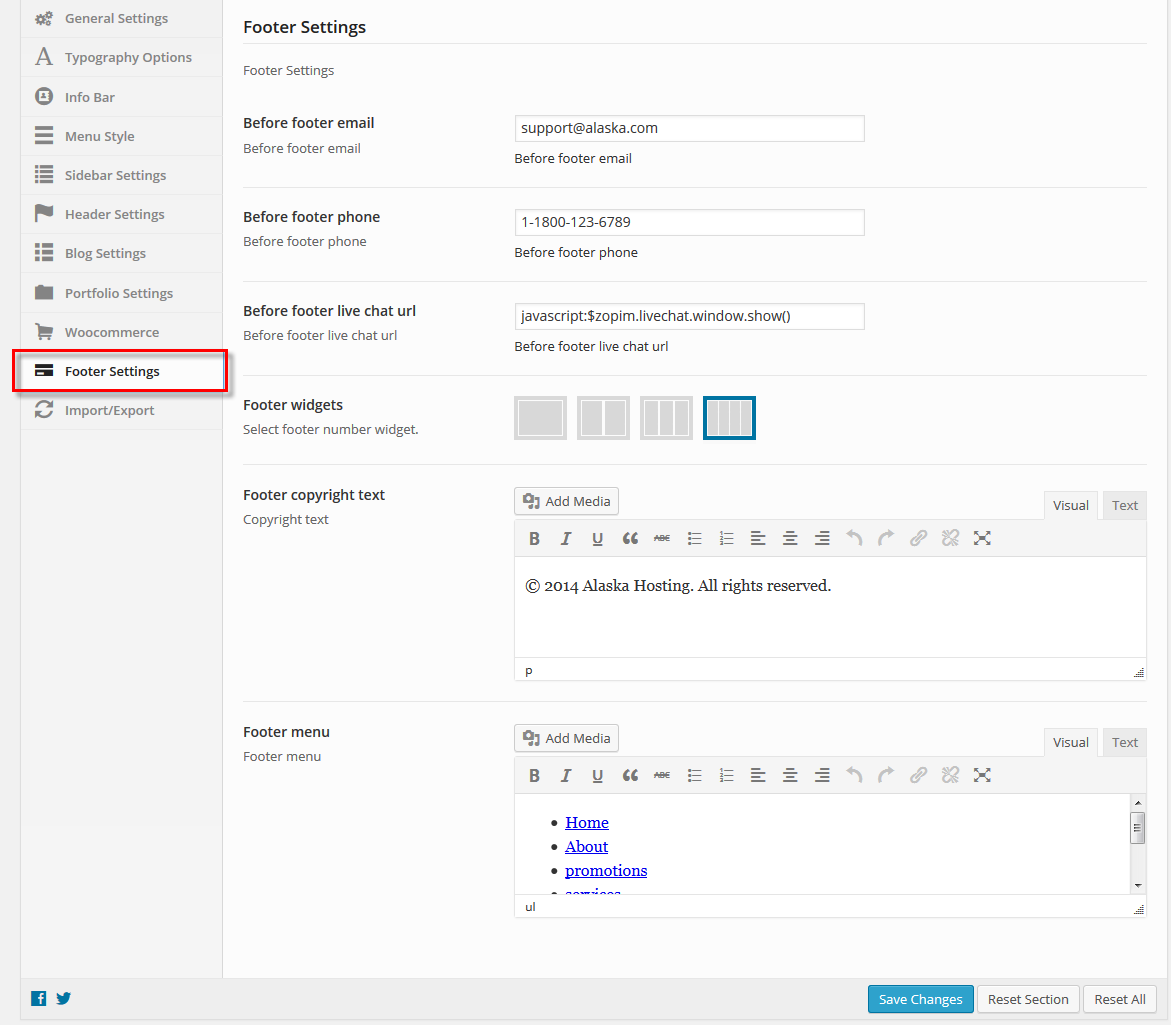
Task: Switch Footer copyright editor to Visual tab
Action: tap(1070, 505)
